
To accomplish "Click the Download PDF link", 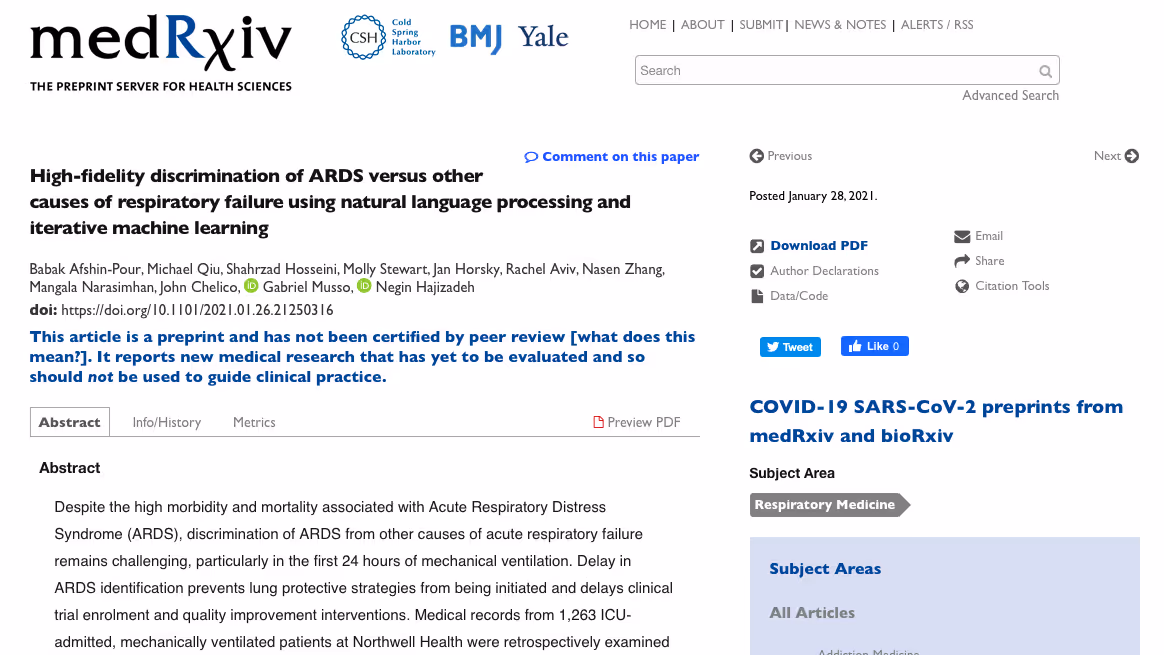I will pyautogui.click(x=818, y=245).
